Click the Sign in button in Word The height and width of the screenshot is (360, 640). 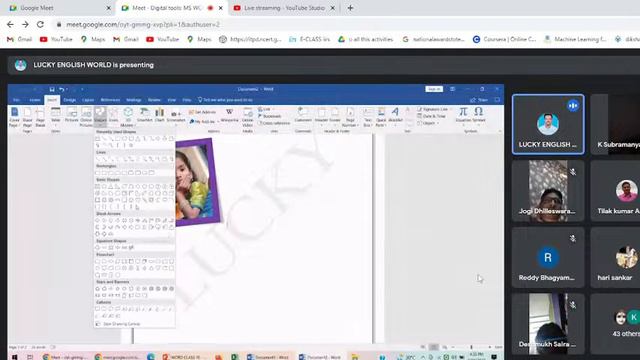pyautogui.click(x=434, y=89)
